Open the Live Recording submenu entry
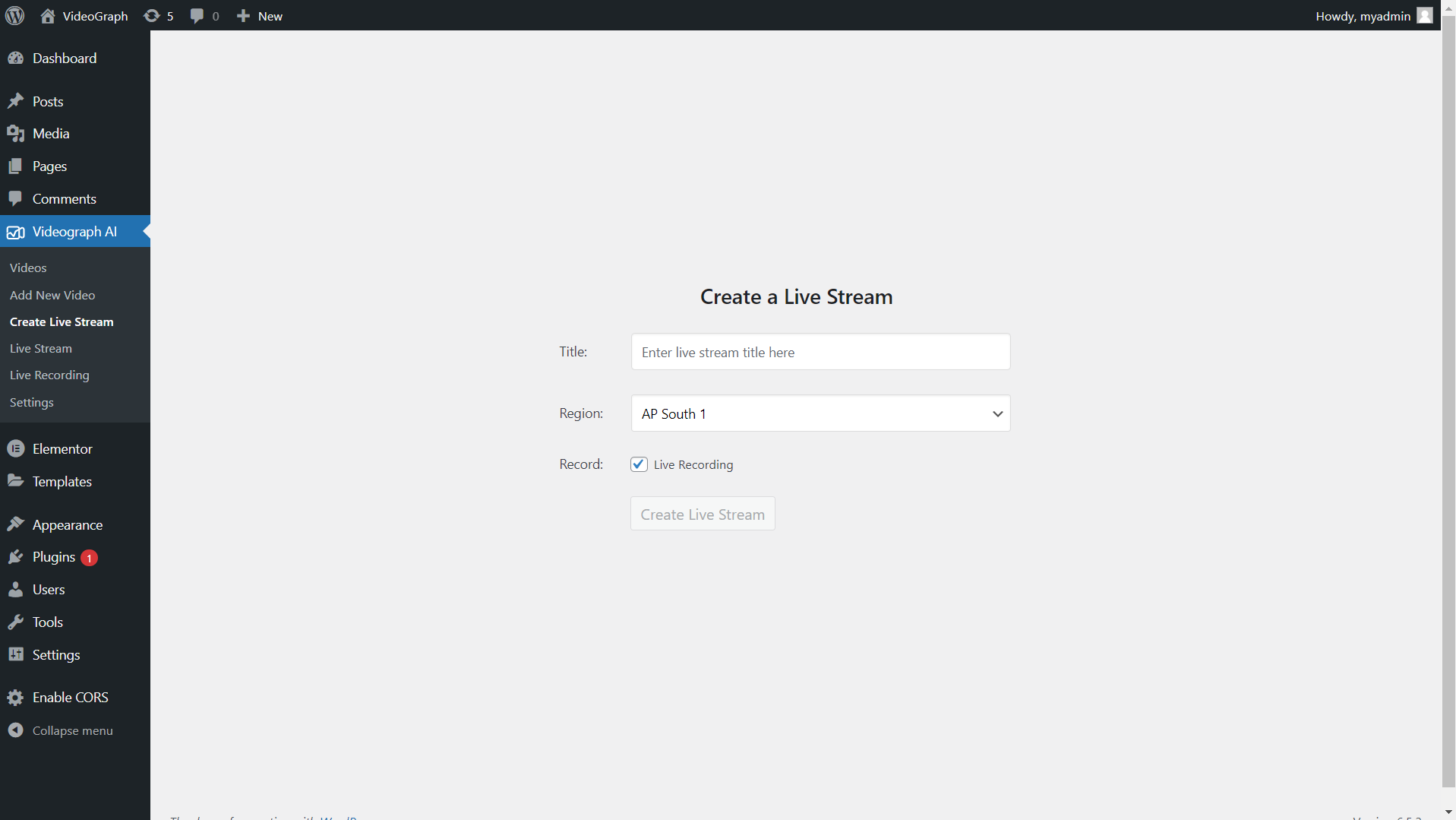Screen dimensions: 1456x820 [x=49, y=375]
